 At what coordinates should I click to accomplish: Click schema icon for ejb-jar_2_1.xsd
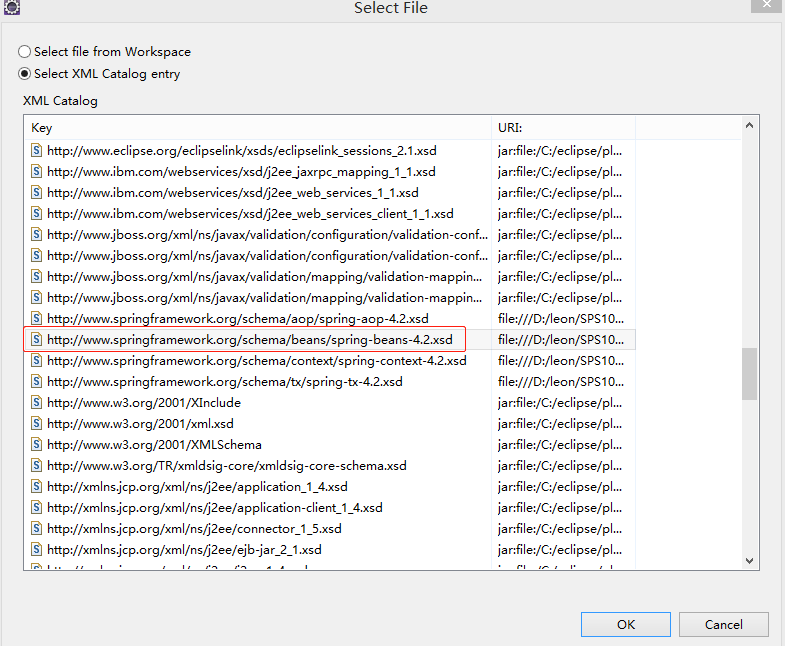[x=36, y=550]
